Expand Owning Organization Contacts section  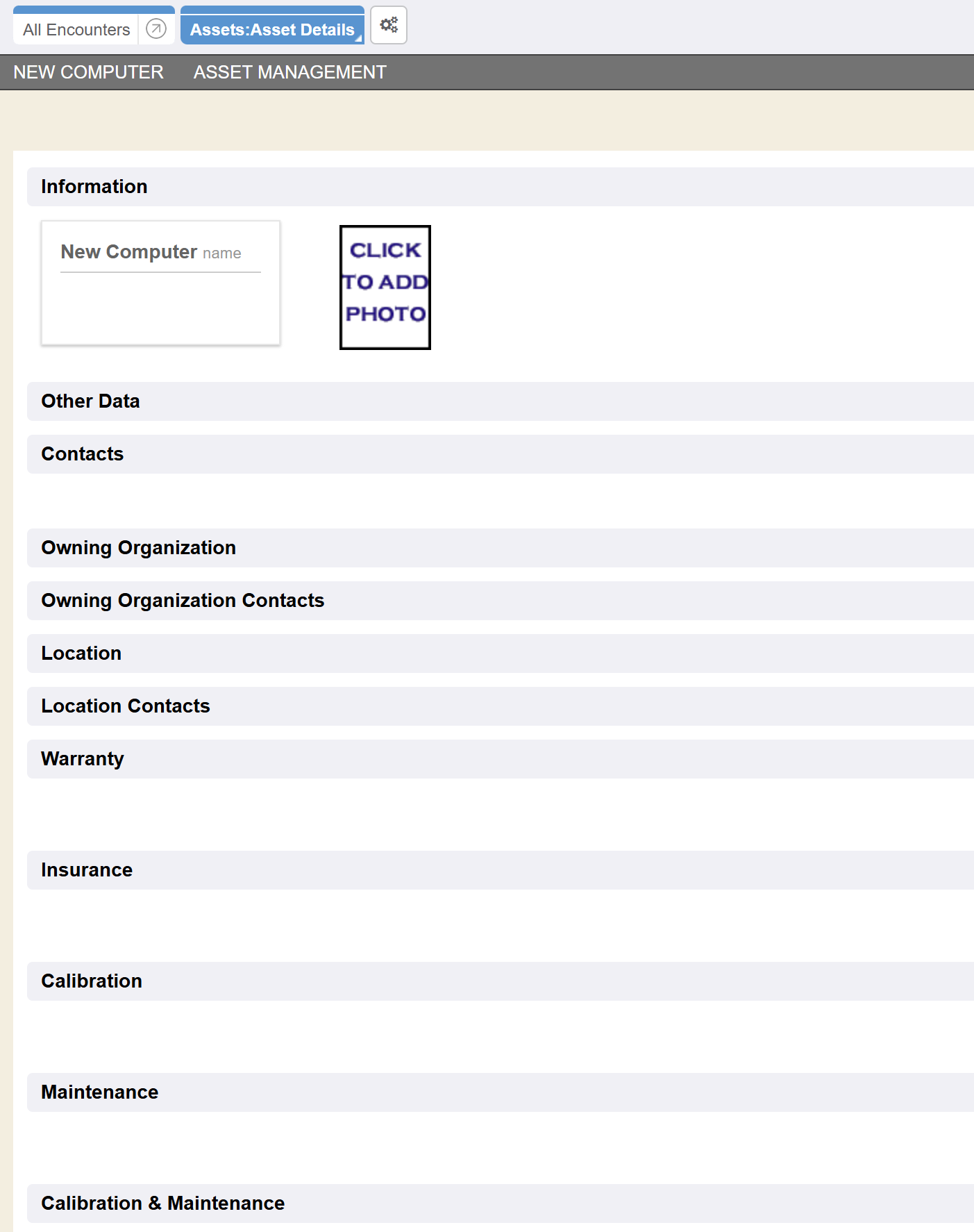tap(183, 601)
